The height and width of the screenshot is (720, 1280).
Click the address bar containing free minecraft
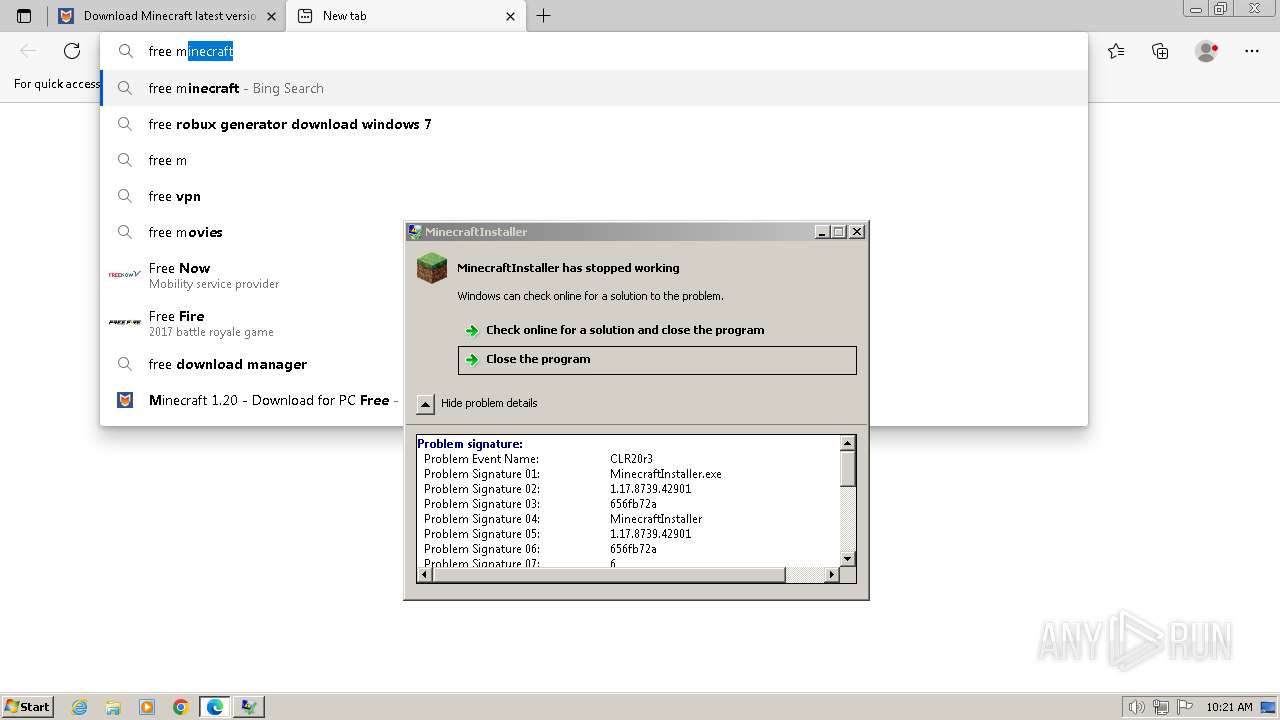coord(594,51)
